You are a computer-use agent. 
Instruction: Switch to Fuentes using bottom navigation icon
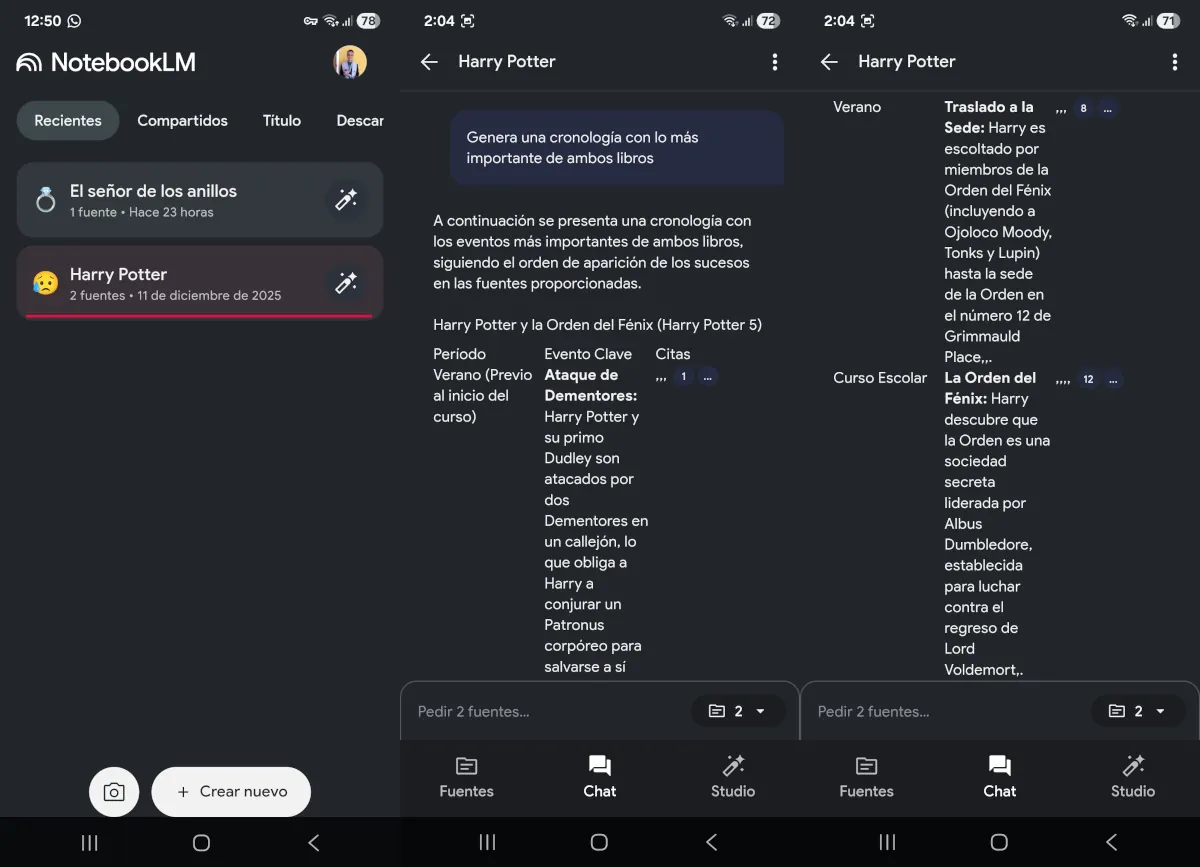click(x=466, y=778)
